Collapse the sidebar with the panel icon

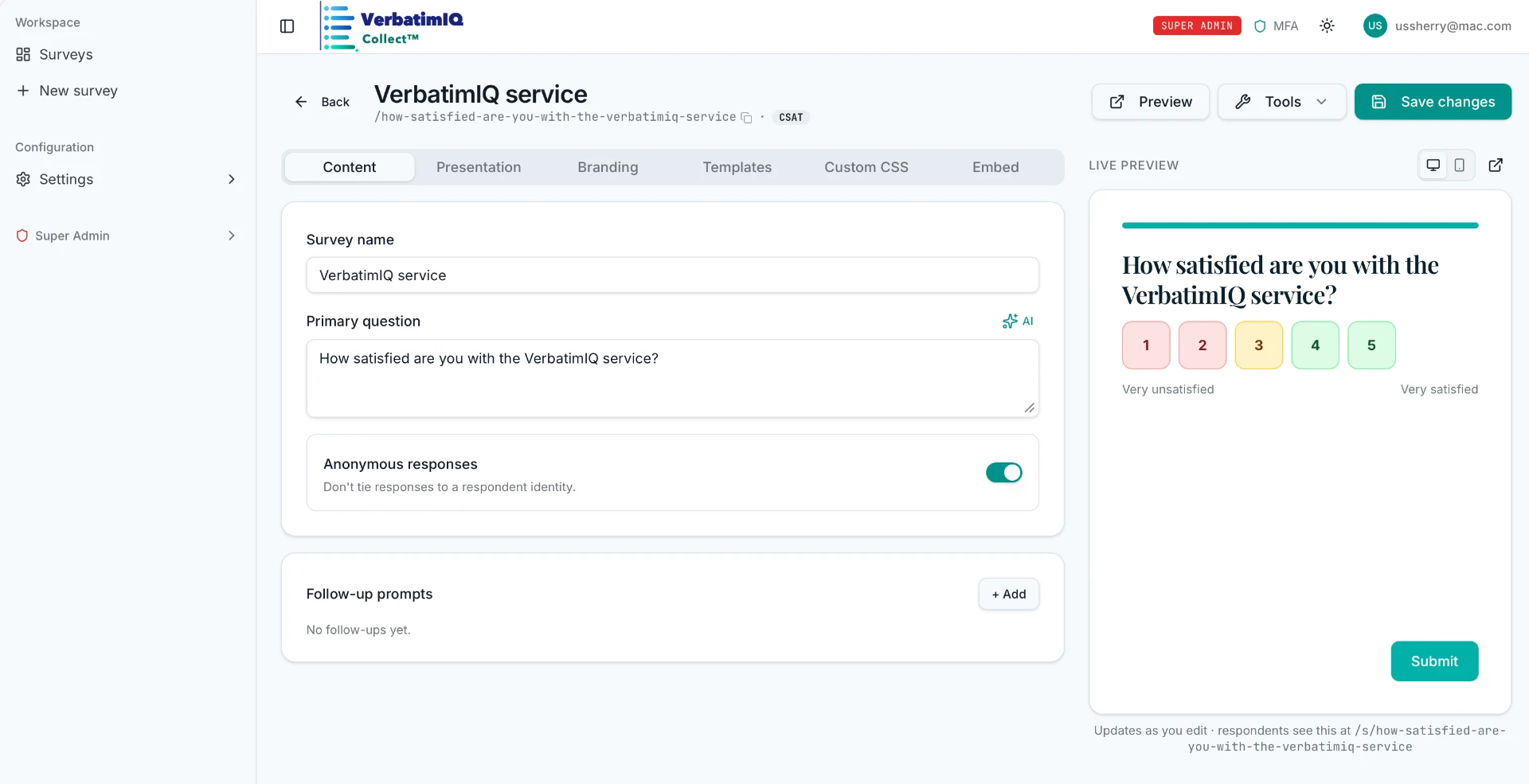point(287,26)
